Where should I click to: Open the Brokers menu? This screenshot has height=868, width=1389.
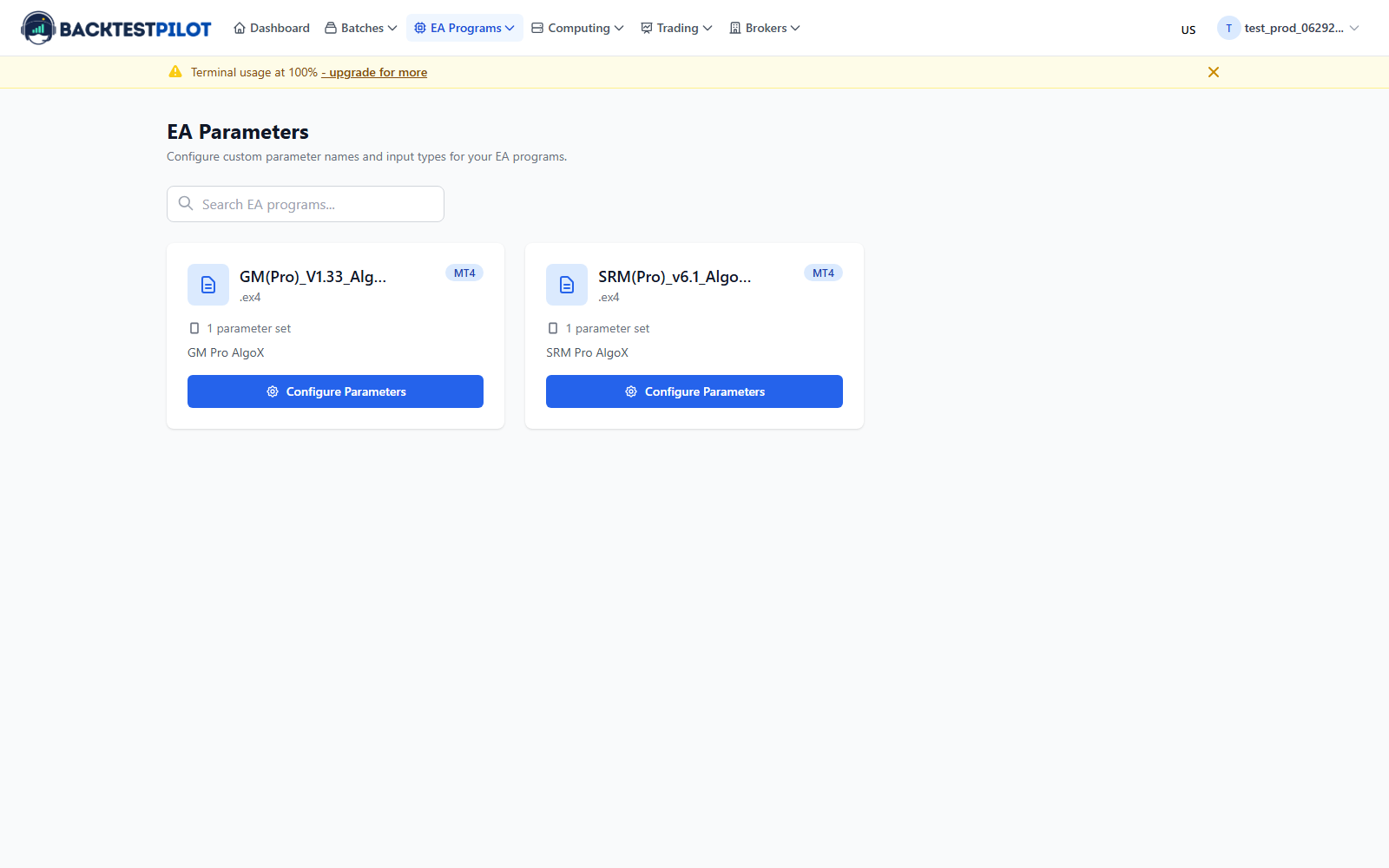pyautogui.click(x=765, y=28)
